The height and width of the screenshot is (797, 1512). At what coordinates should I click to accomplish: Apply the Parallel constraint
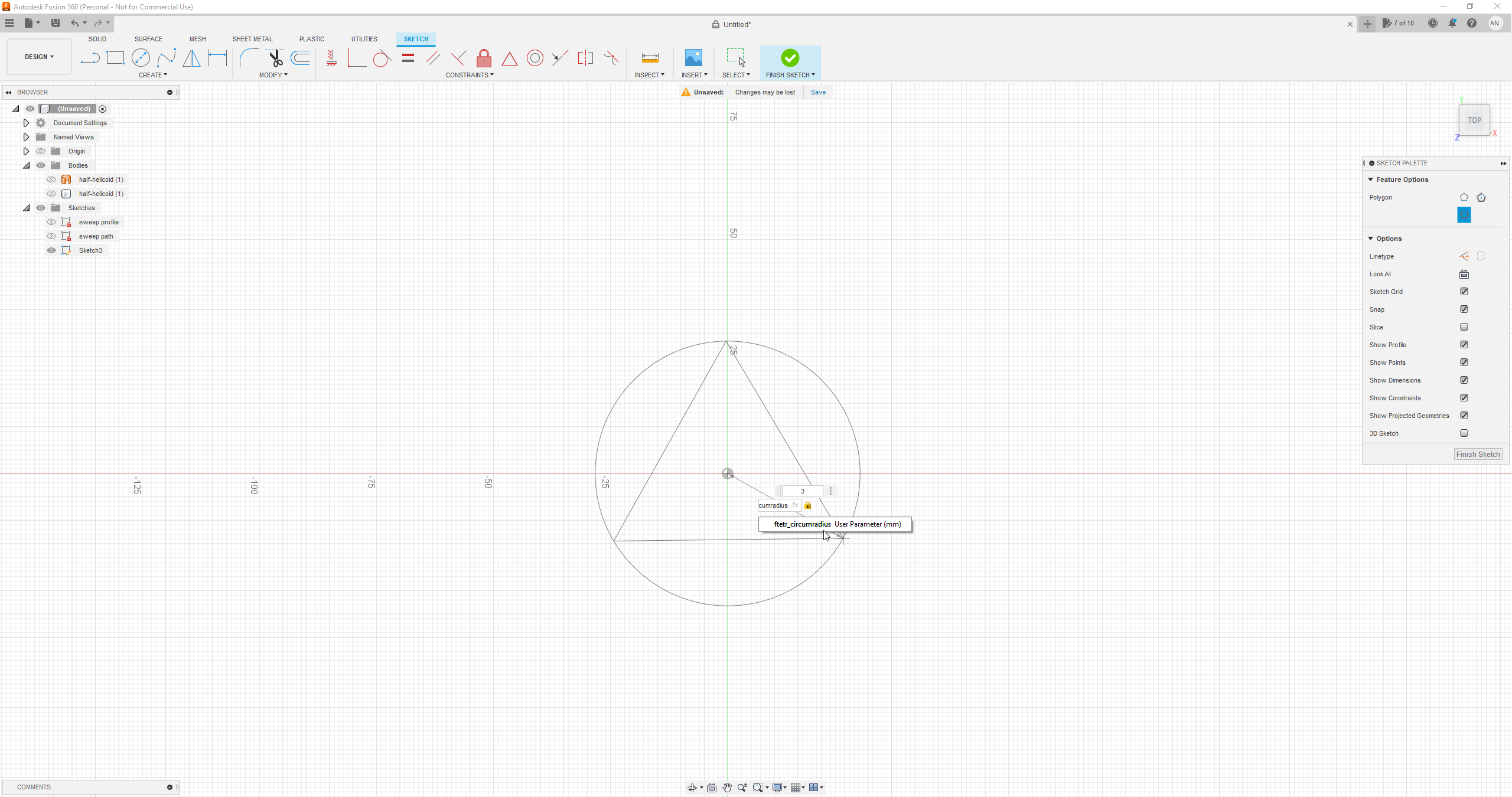tap(433, 58)
